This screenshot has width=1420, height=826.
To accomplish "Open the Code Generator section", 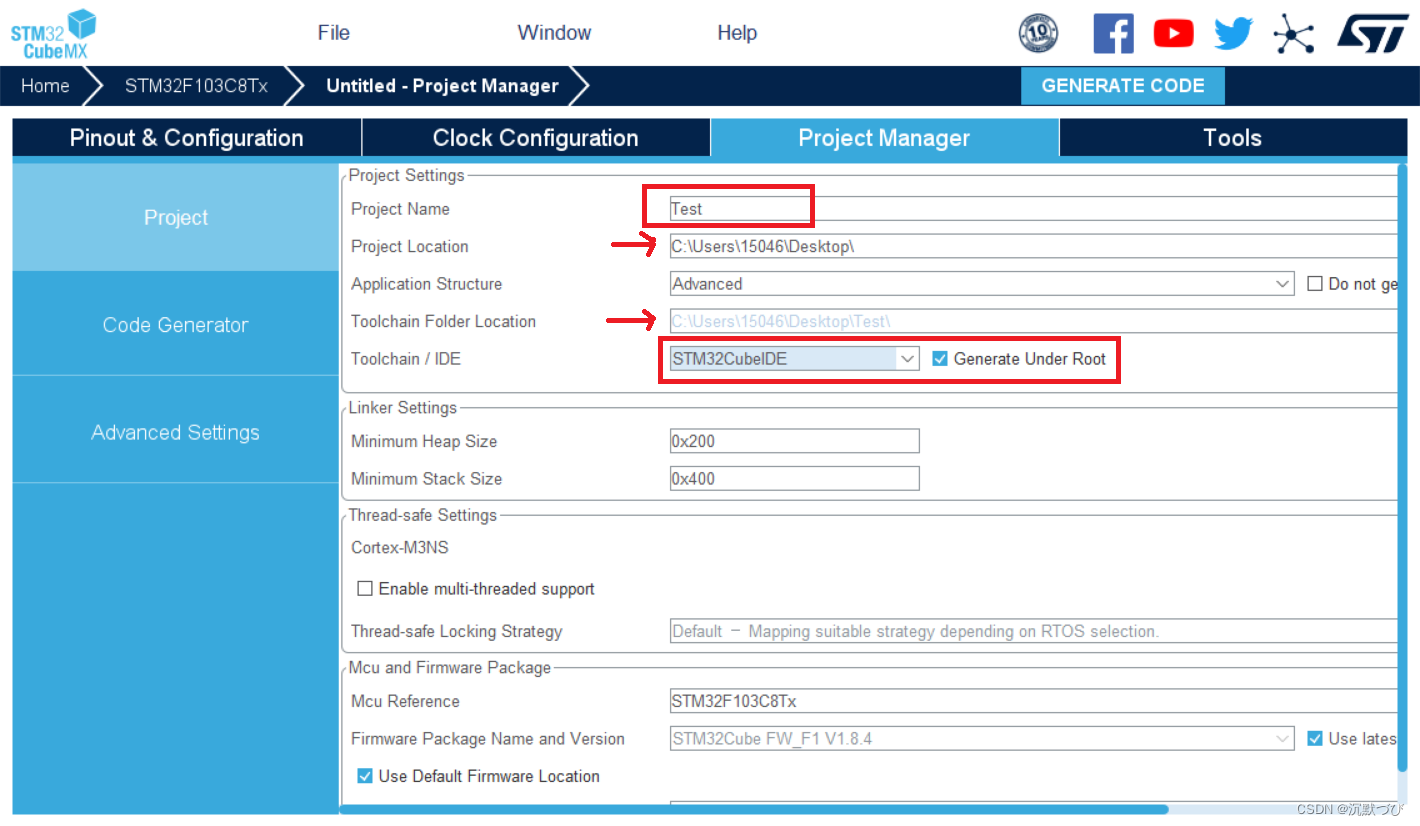I will [176, 324].
